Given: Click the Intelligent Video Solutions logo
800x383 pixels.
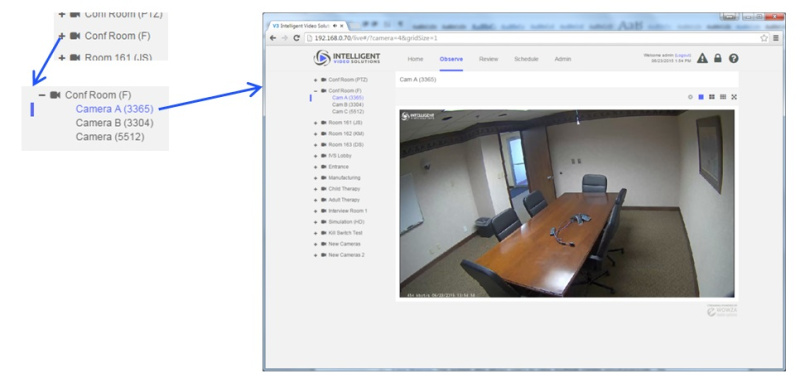Looking at the screenshot, I should tap(347, 58).
